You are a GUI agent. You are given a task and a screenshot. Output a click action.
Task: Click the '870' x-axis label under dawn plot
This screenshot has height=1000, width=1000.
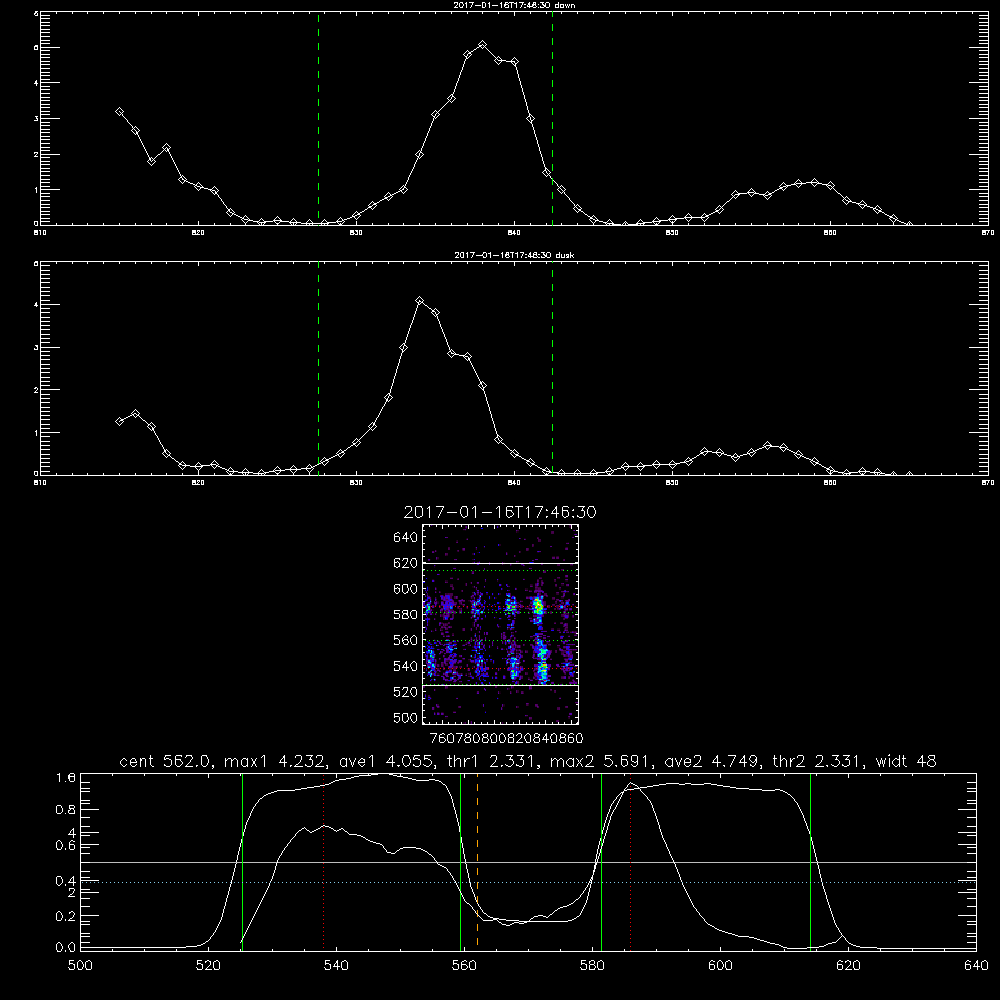pos(988,233)
